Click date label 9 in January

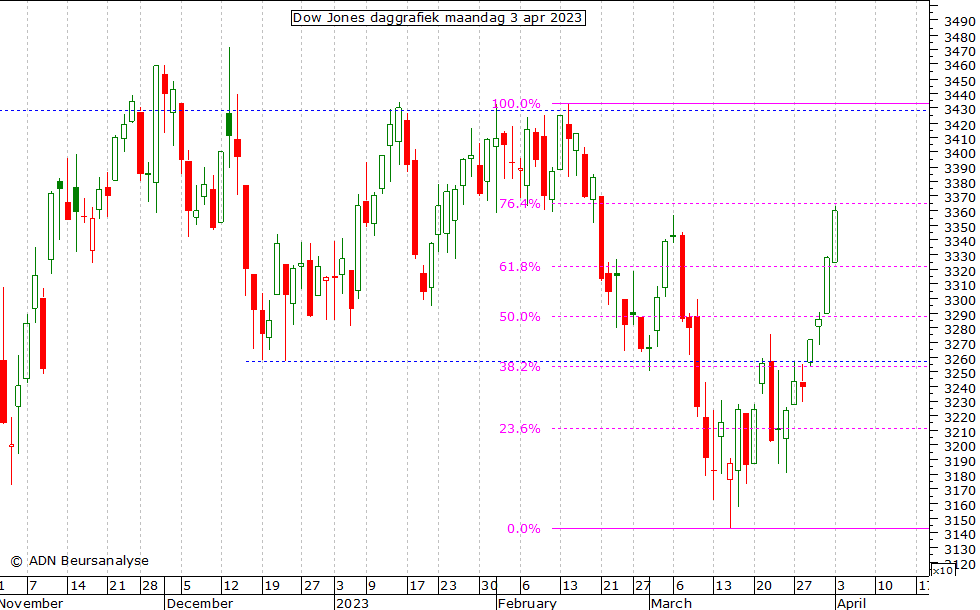pyautogui.click(x=372, y=586)
